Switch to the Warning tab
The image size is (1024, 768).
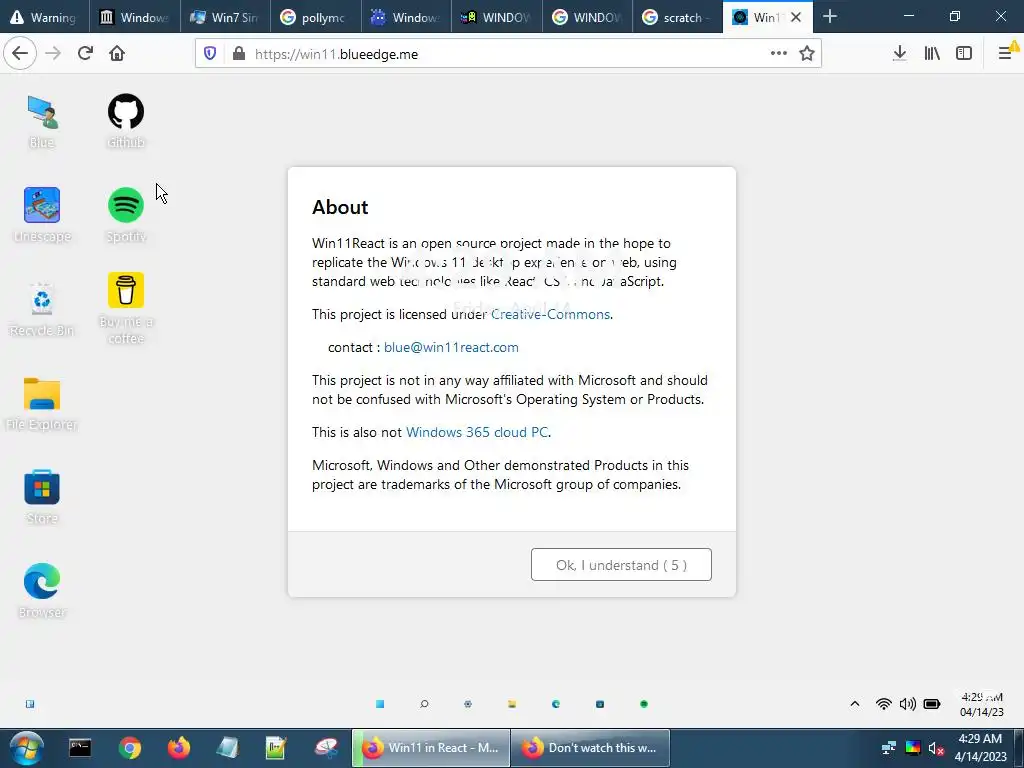coord(45,18)
